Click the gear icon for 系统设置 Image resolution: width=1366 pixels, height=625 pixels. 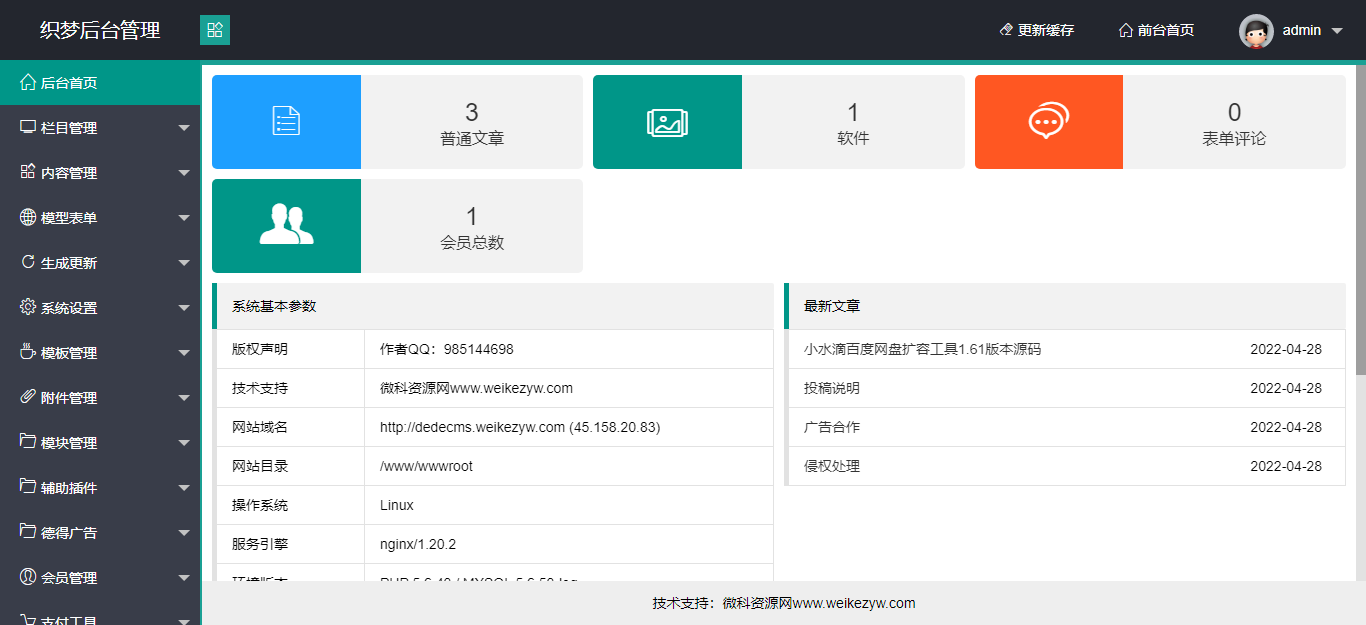tap(29, 307)
